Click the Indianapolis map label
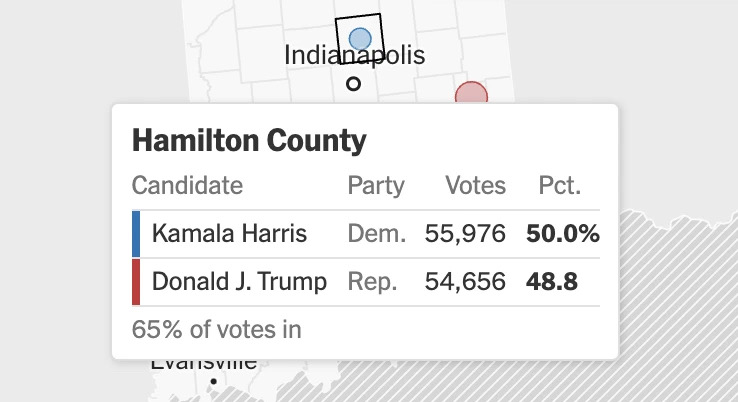Viewport: 738px width, 402px height. (x=354, y=55)
